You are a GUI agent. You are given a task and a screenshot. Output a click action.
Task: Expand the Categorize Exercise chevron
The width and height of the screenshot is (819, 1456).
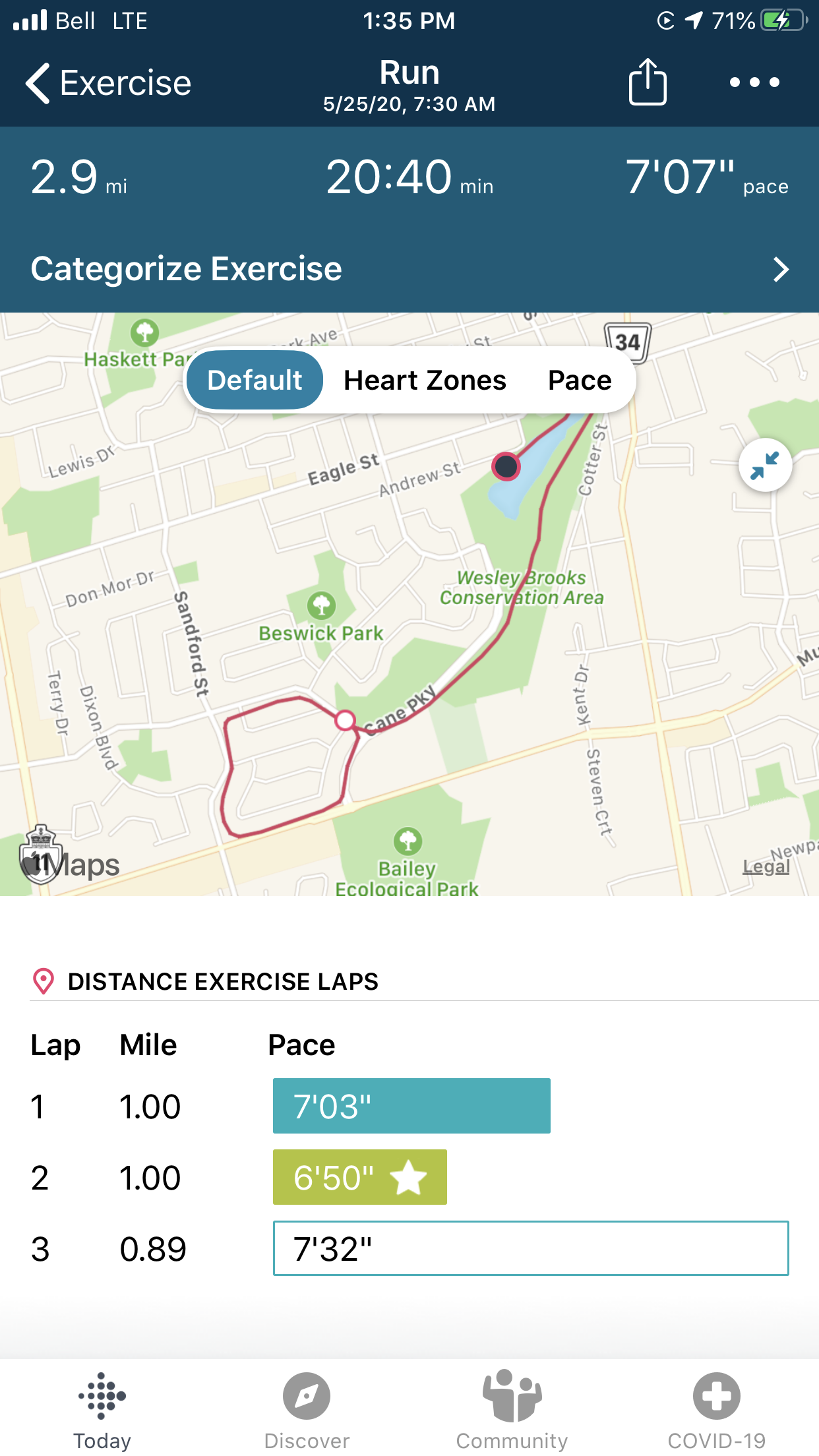[x=781, y=269]
